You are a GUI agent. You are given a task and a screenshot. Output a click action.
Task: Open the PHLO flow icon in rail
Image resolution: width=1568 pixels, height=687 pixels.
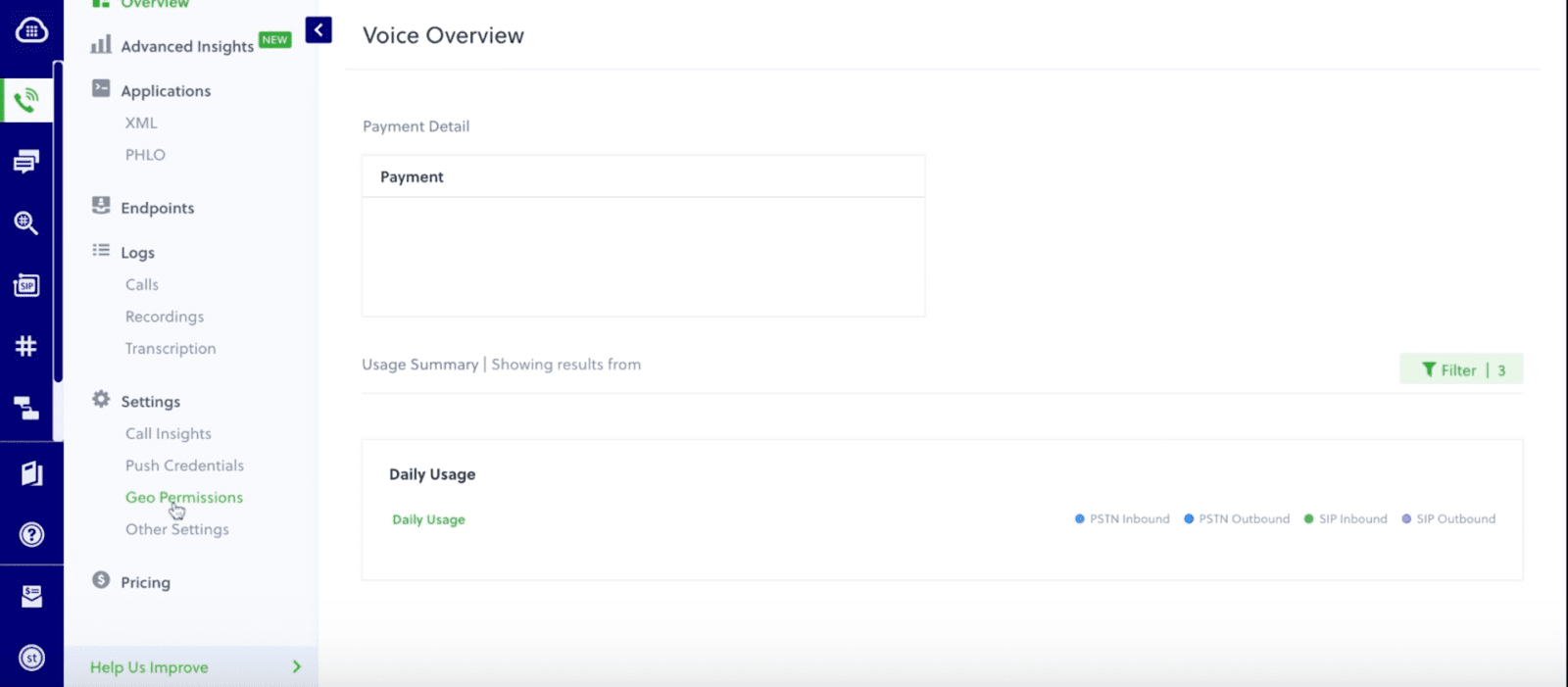coord(26,408)
